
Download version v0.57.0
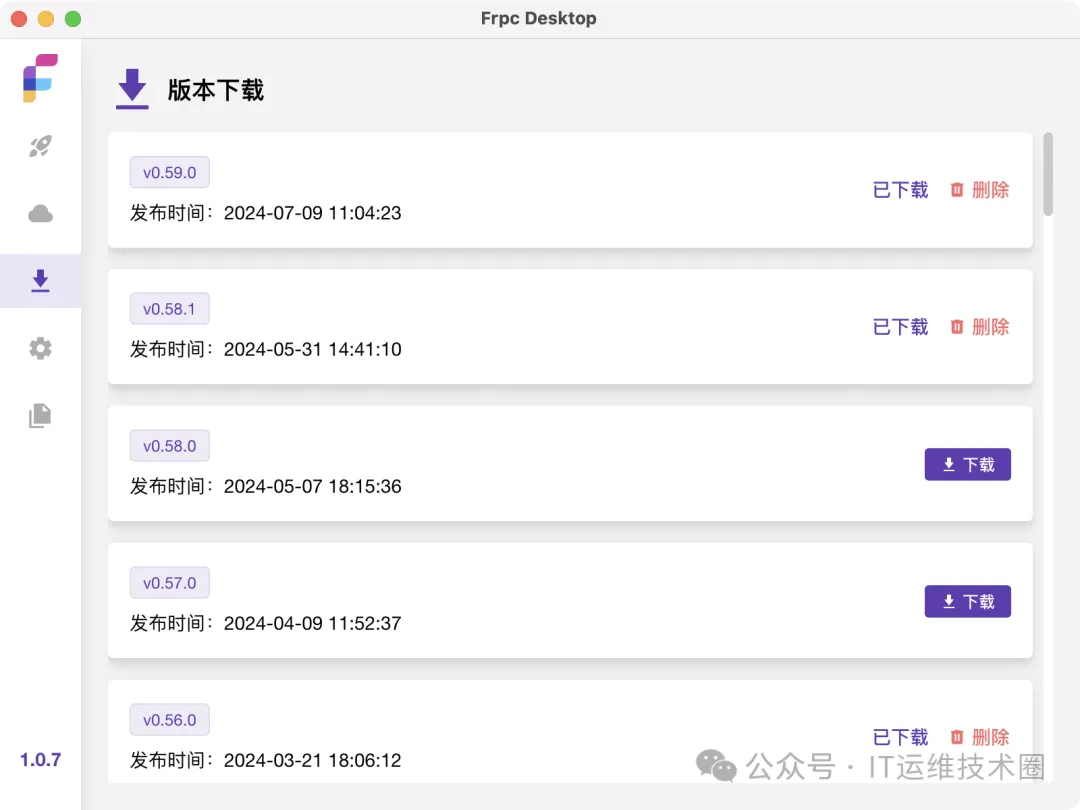[x=967, y=602]
